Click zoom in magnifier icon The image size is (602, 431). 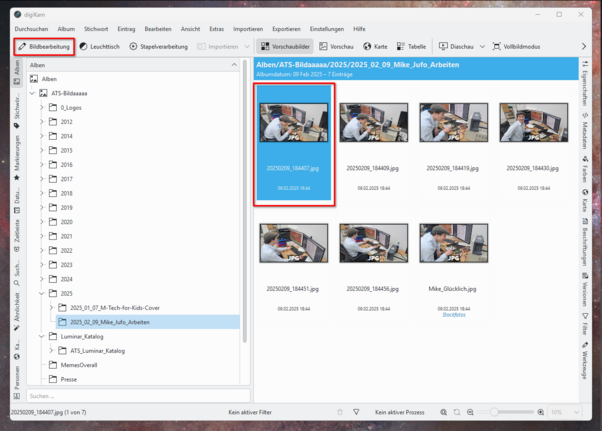[x=541, y=412]
